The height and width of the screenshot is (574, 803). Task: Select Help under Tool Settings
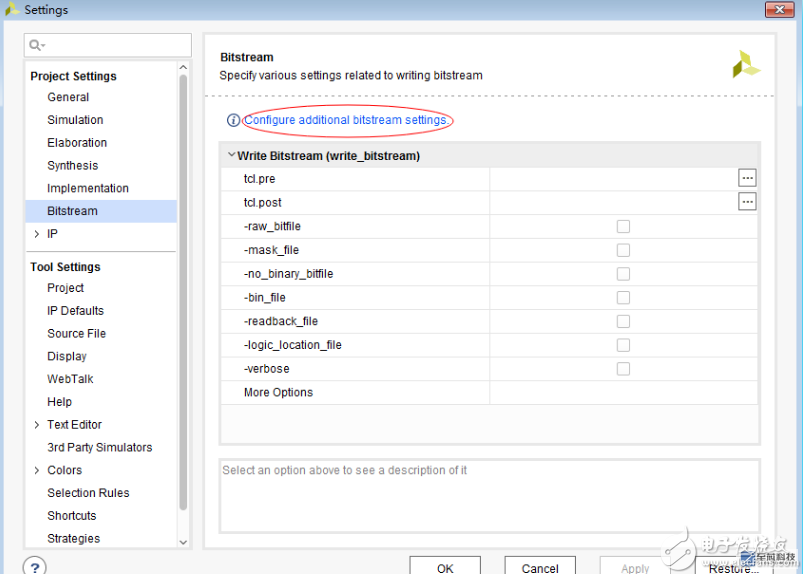[59, 402]
